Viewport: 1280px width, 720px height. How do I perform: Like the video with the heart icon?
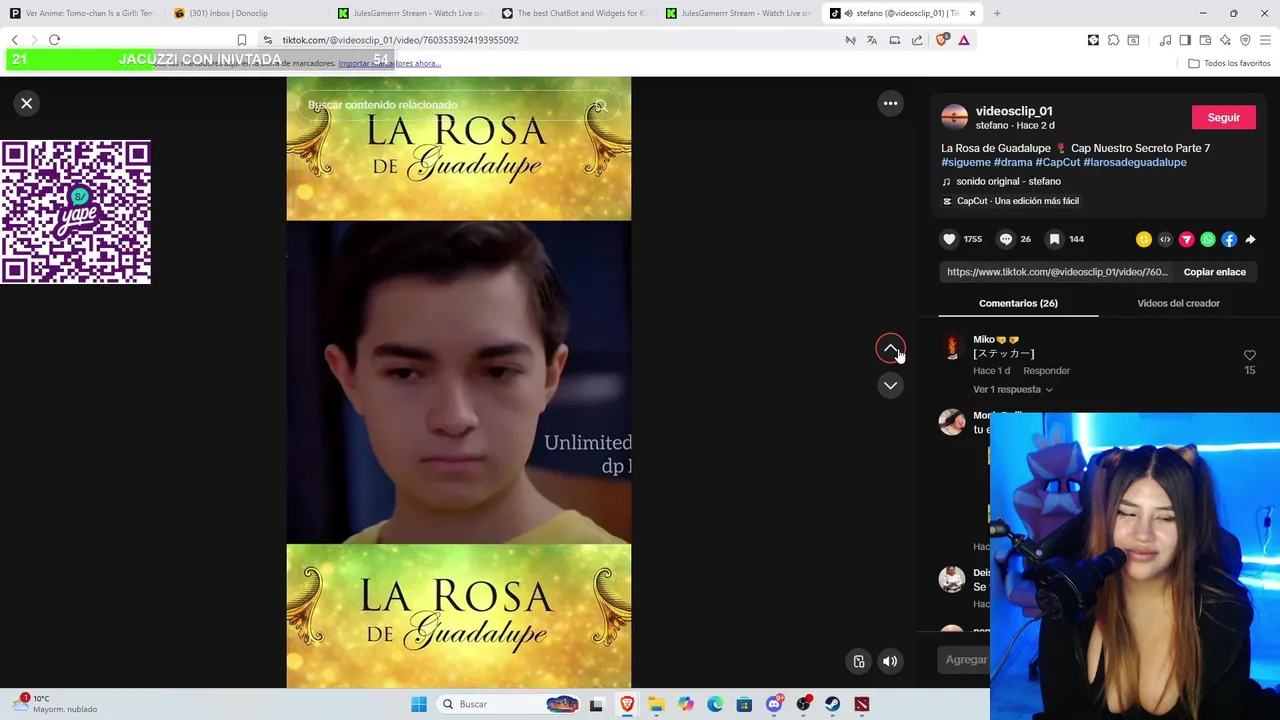point(949,239)
